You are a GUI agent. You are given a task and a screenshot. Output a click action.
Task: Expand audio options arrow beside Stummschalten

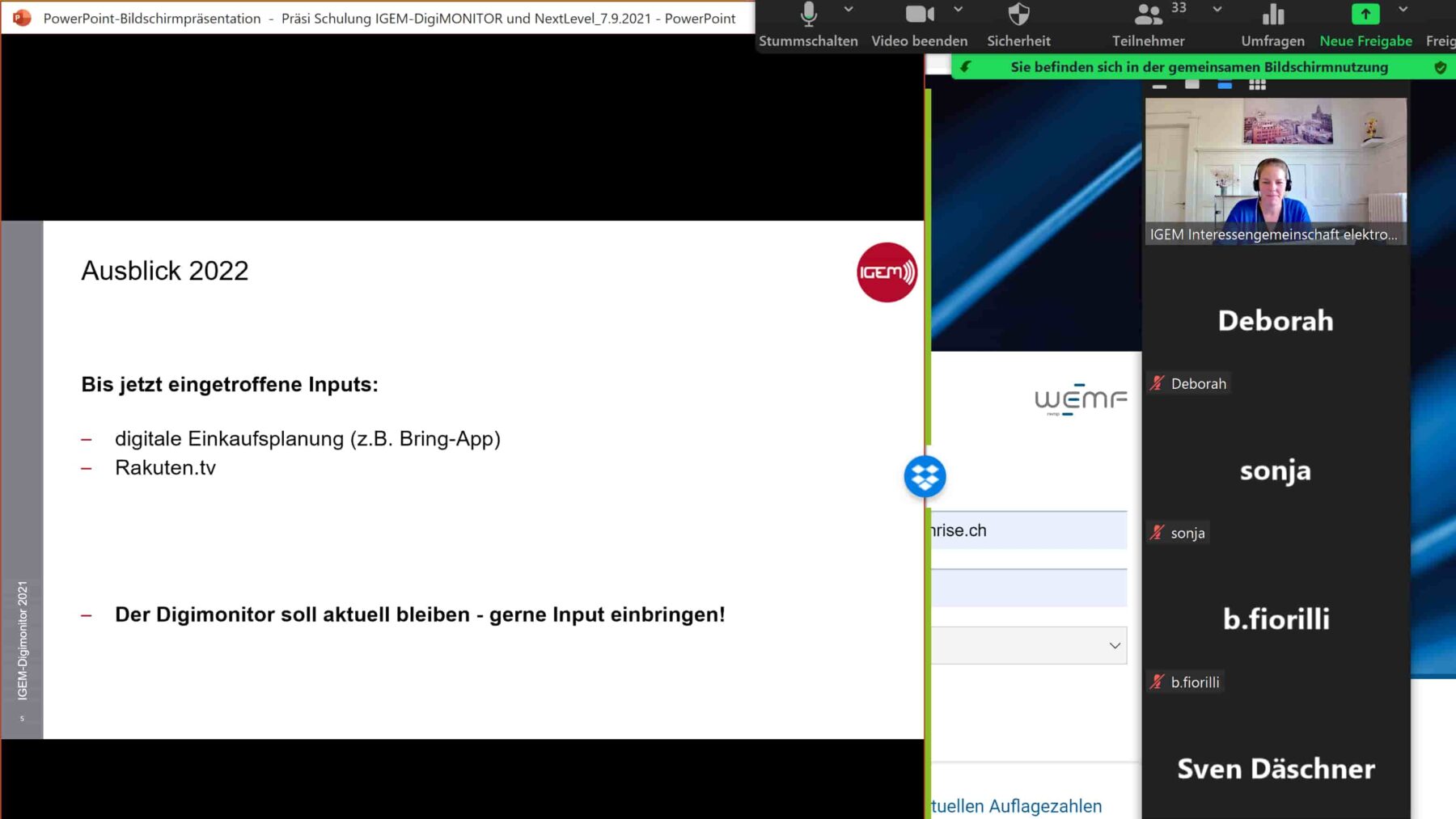pos(849,10)
